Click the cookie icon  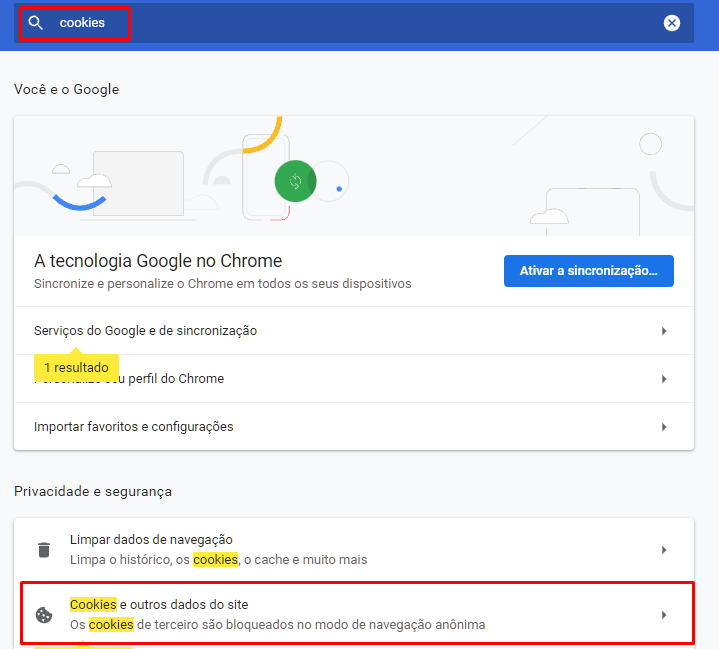(44, 615)
